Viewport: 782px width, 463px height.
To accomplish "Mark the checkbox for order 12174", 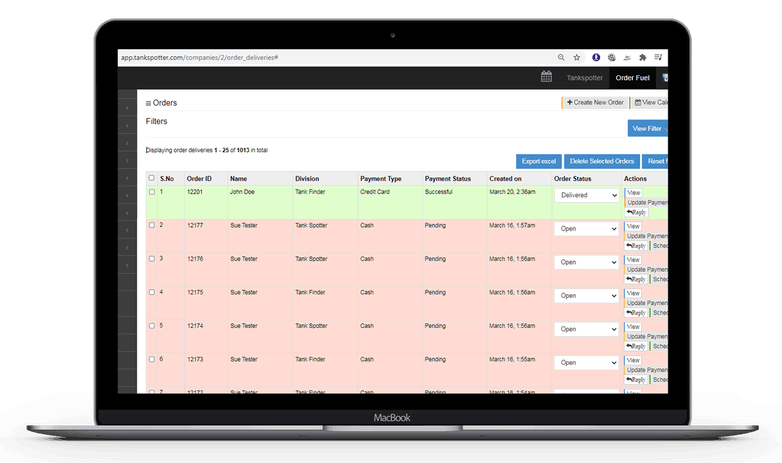I will tap(152, 325).
